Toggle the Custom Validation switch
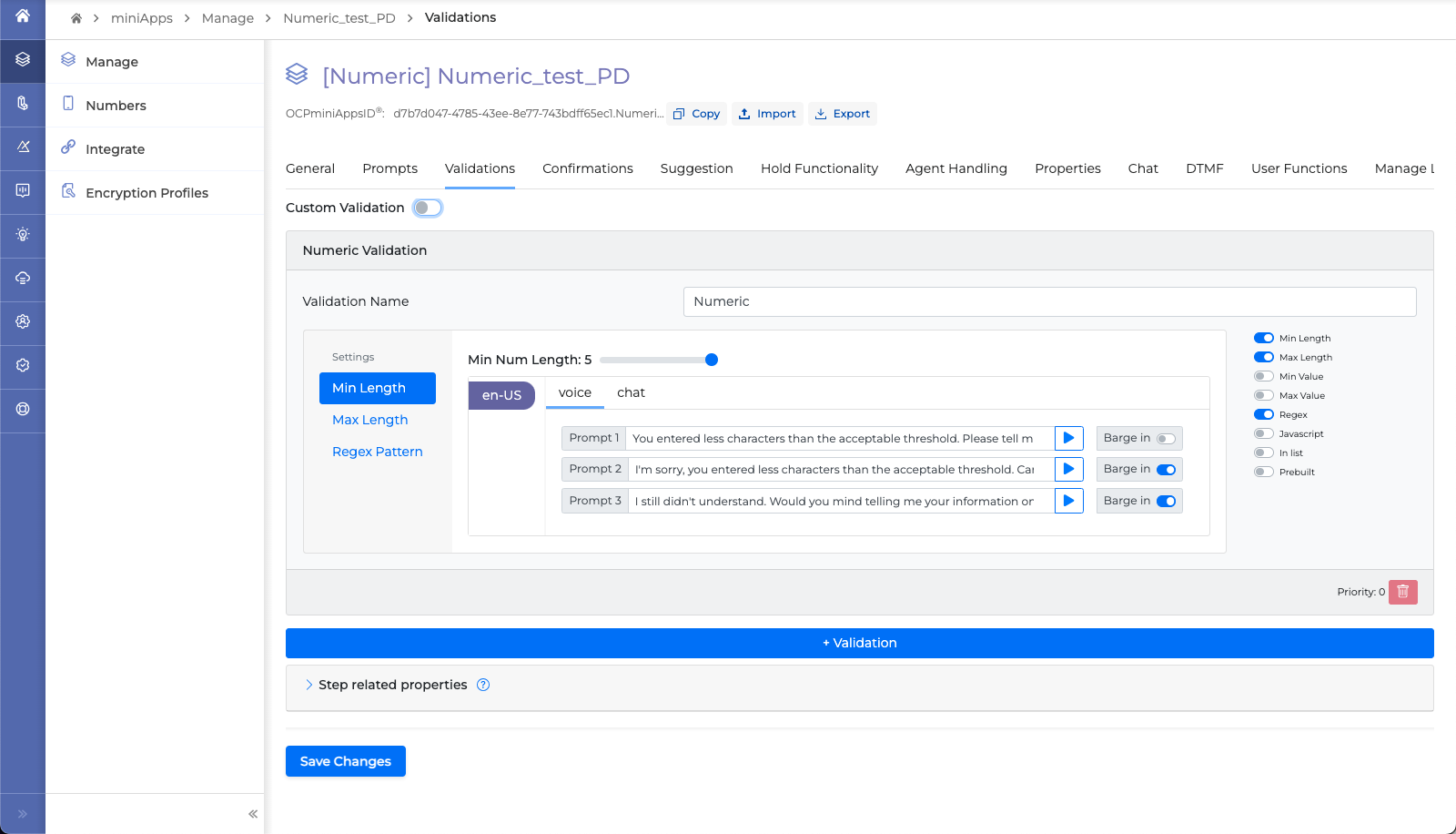Screen dimensions: 1456x834 (x=427, y=208)
